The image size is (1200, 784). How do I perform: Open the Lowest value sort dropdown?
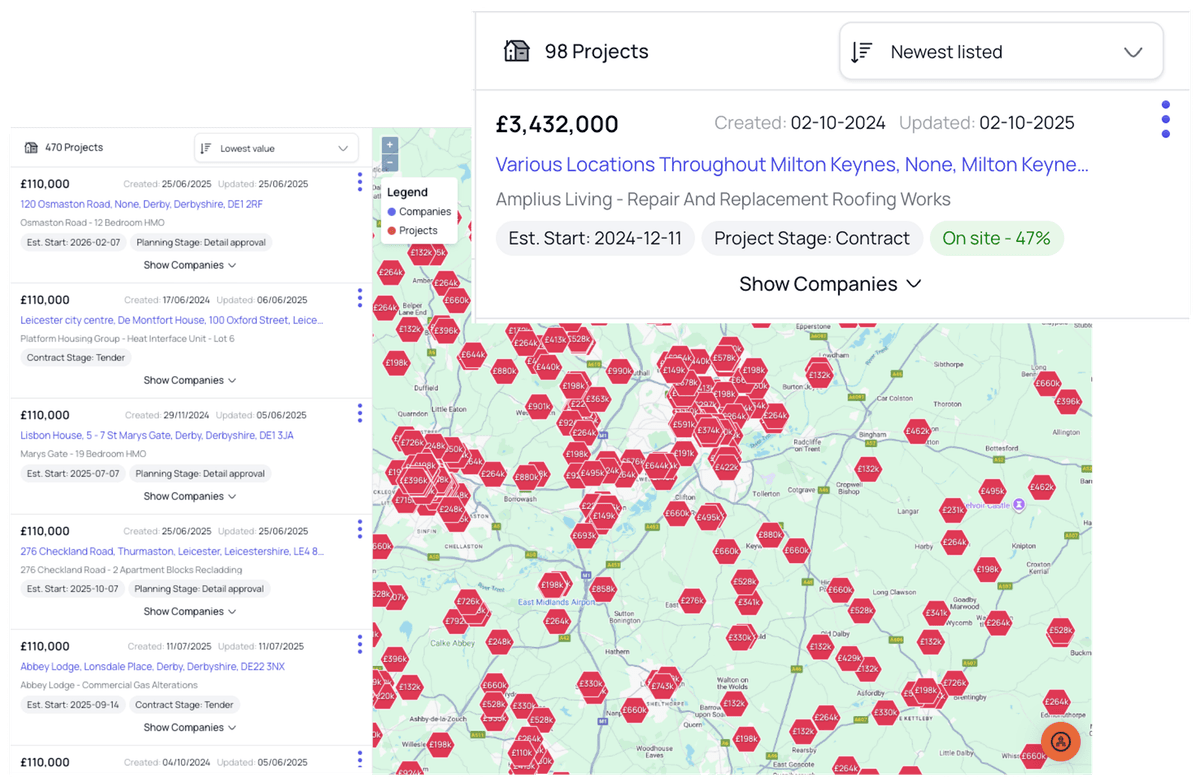point(276,148)
